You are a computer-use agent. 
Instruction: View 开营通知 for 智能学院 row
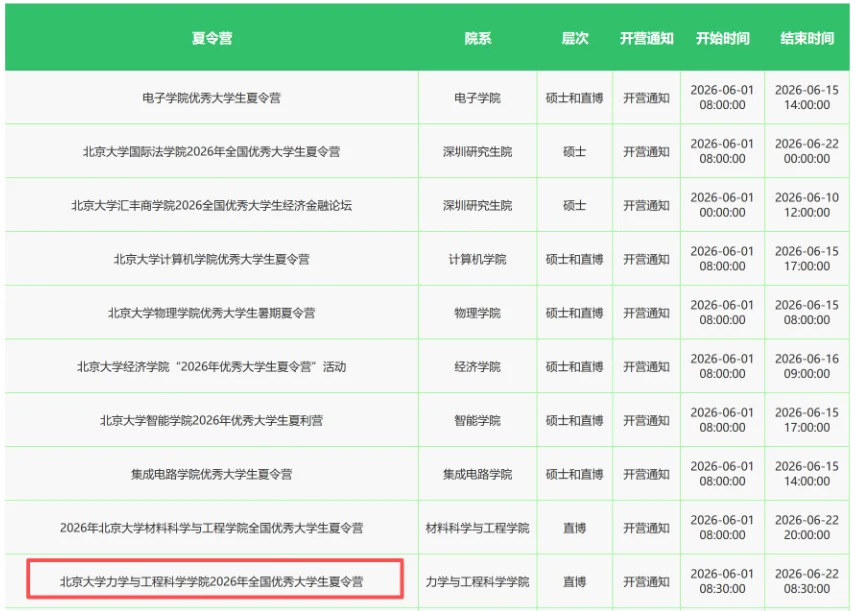pyautogui.click(x=647, y=421)
